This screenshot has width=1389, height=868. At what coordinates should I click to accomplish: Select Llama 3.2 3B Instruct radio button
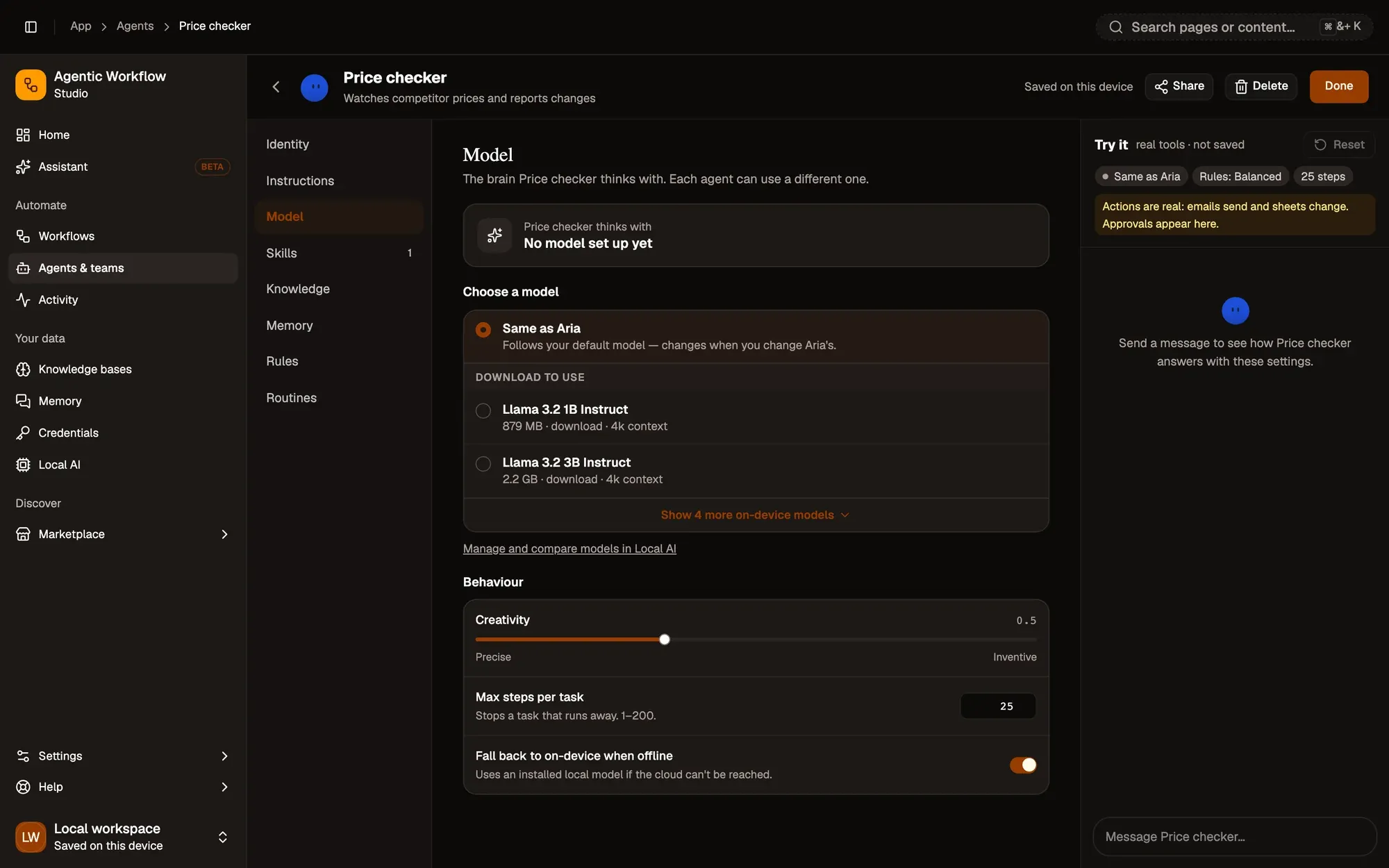(483, 463)
